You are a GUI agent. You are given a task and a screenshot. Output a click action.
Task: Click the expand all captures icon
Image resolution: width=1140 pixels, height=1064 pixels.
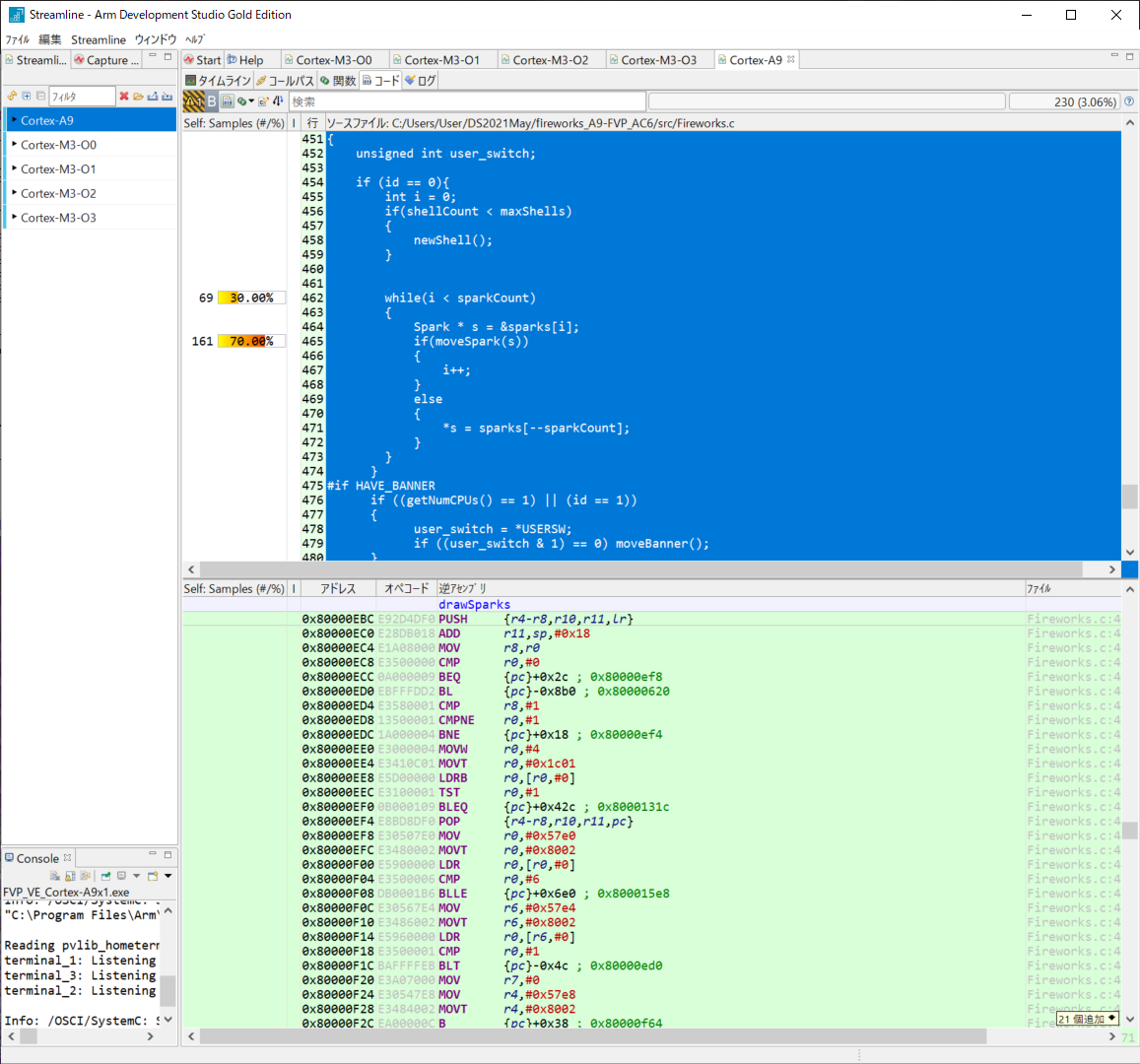click(27, 96)
